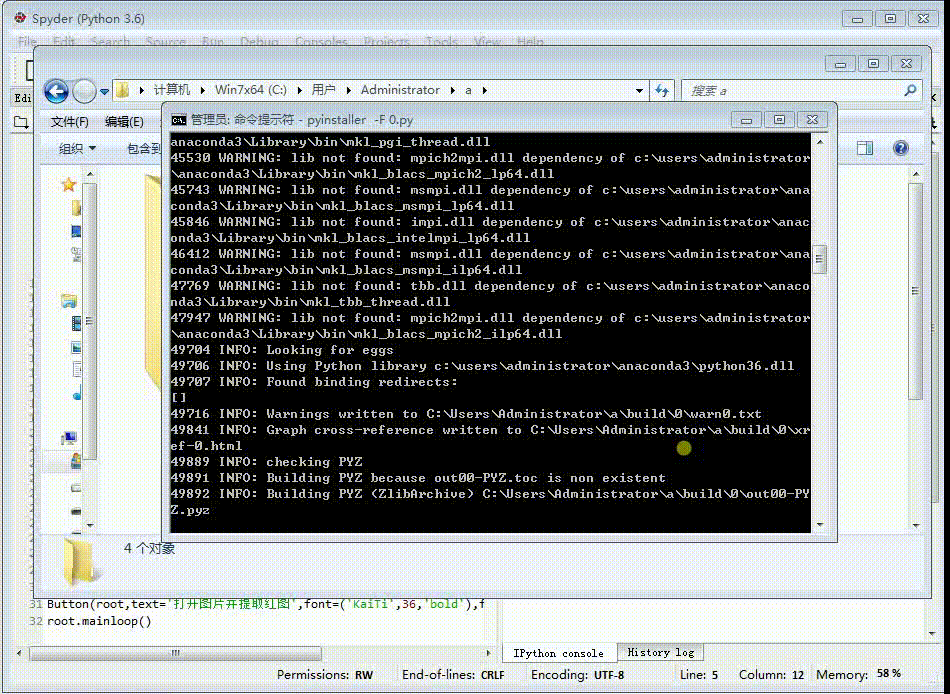The image size is (950, 694).
Task: Open Spyder's Consoles menu
Action: click(321, 42)
